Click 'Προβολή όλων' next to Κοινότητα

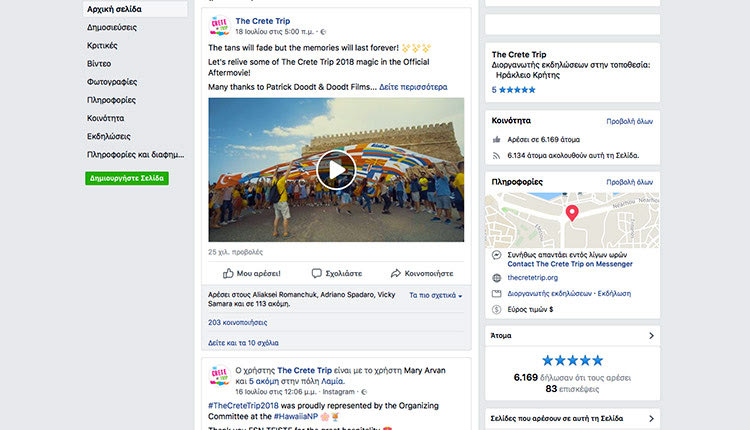point(629,121)
